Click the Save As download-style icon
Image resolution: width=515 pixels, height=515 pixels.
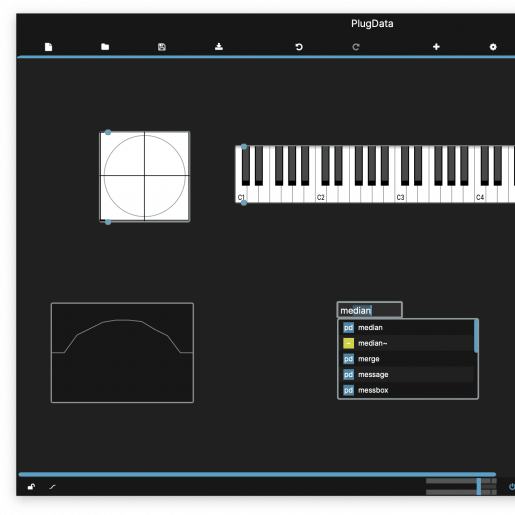[219, 47]
